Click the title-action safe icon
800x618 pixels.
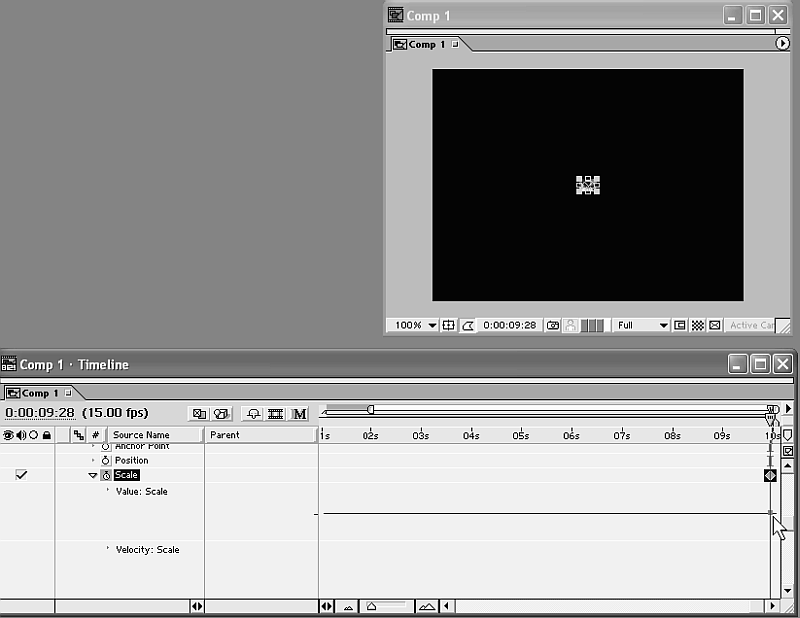click(449, 325)
